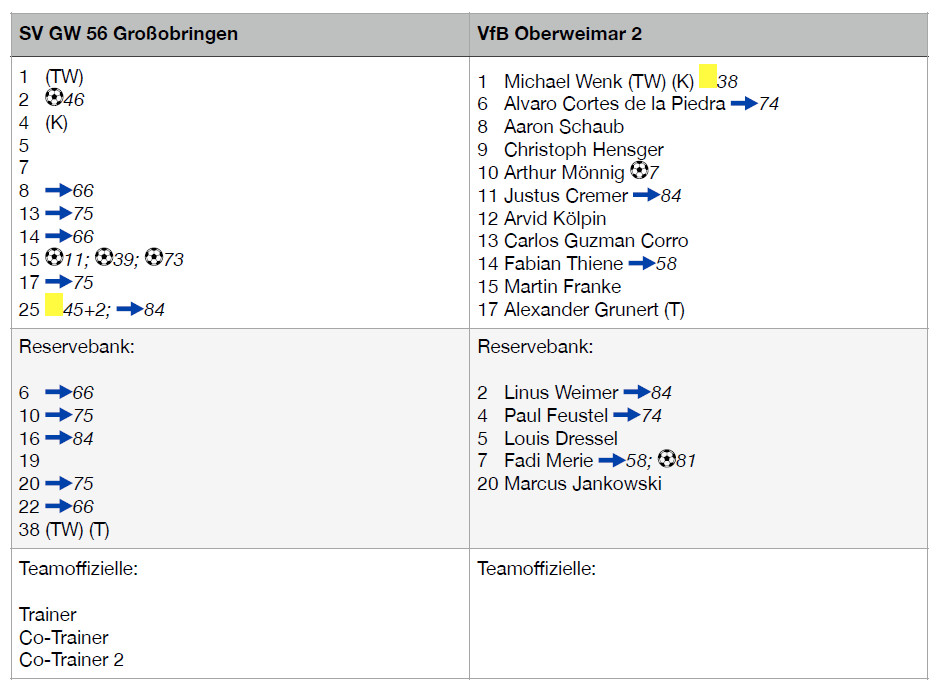Click the yellow card next to Michael Wenk
The width and height of the screenshot is (938, 683).
[x=708, y=77]
